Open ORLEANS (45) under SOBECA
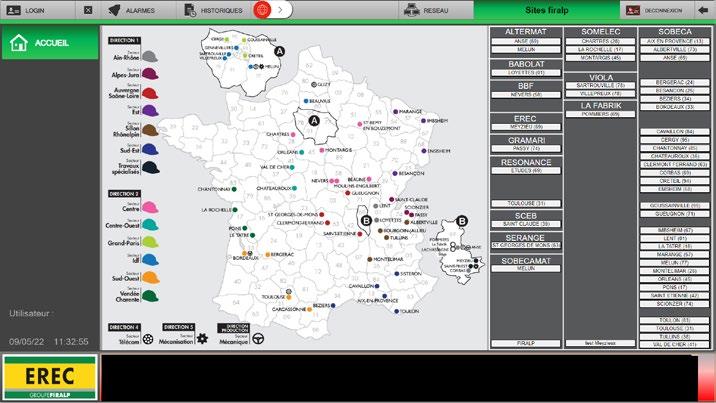716x403 pixels. click(674, 279)
